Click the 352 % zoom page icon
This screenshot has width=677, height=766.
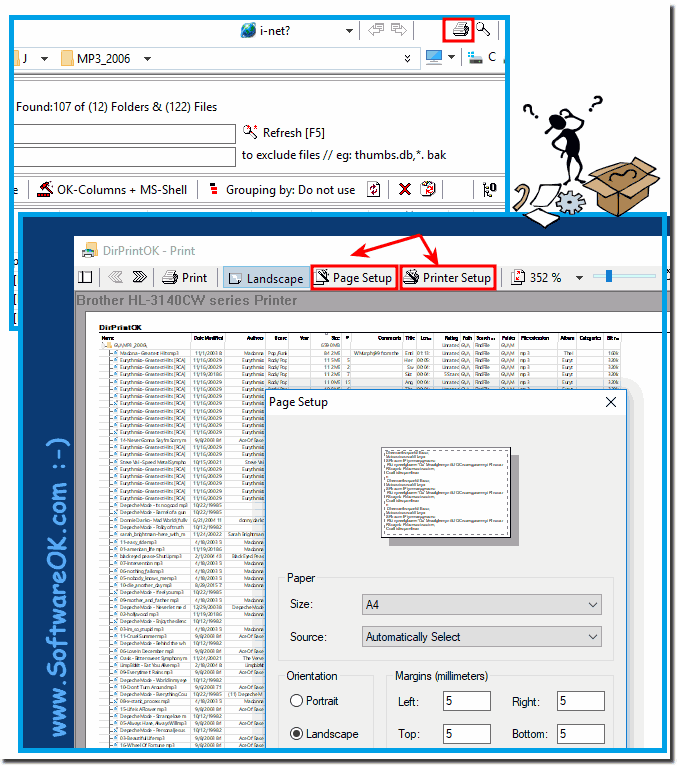click(518, 277)
